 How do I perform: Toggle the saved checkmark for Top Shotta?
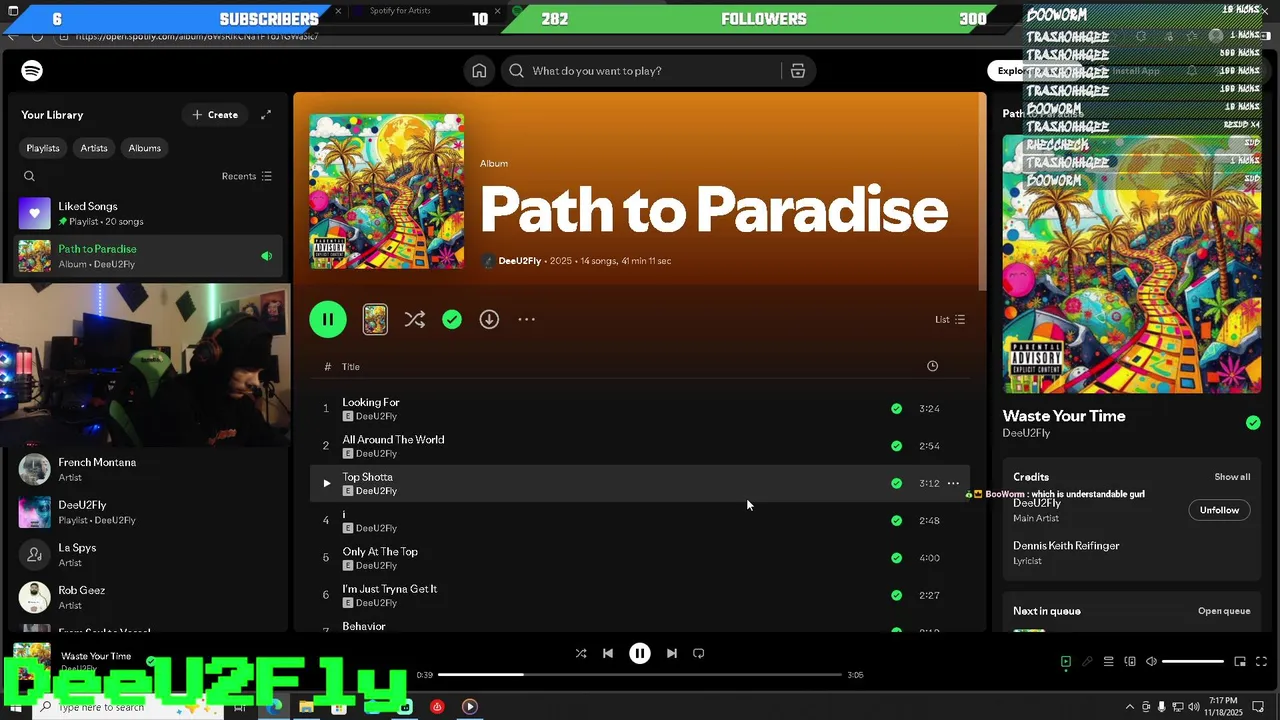coord(896,483)
